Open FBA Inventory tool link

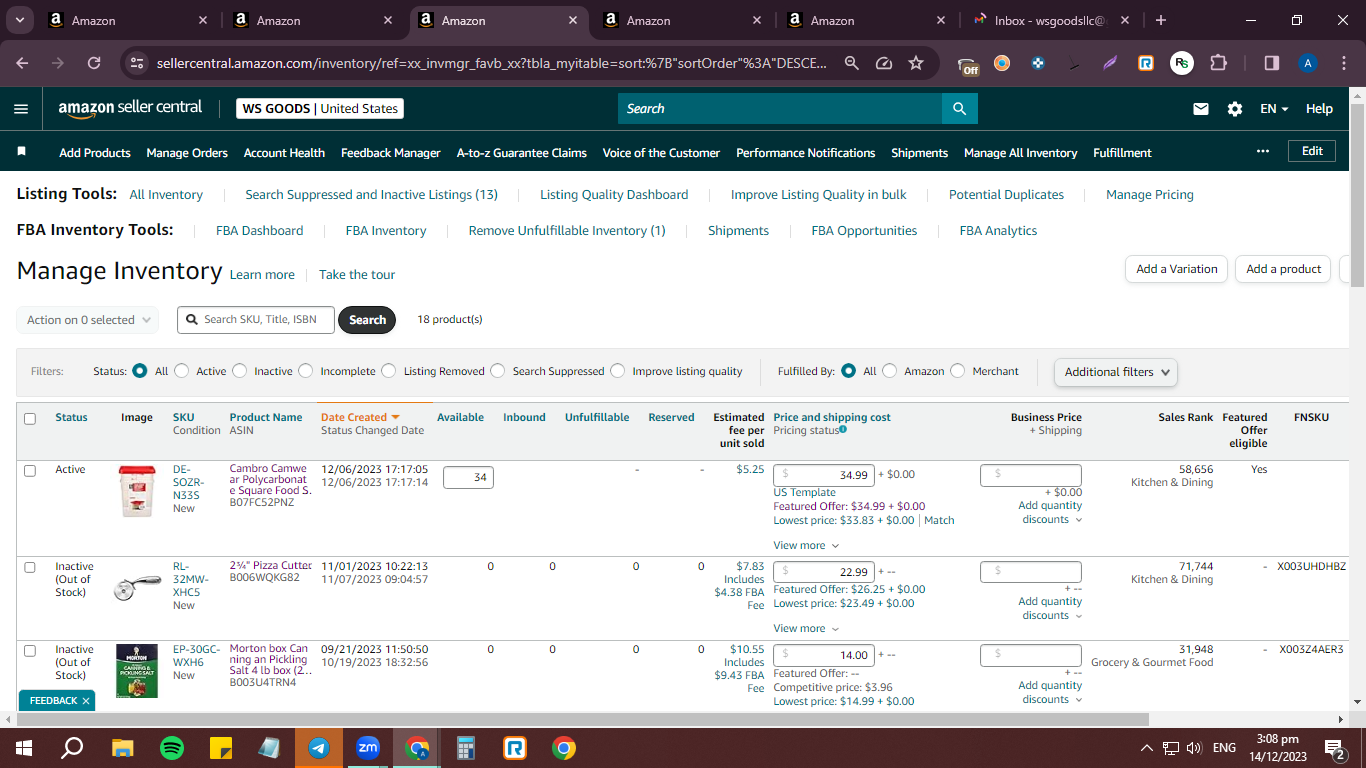(386, 230)
